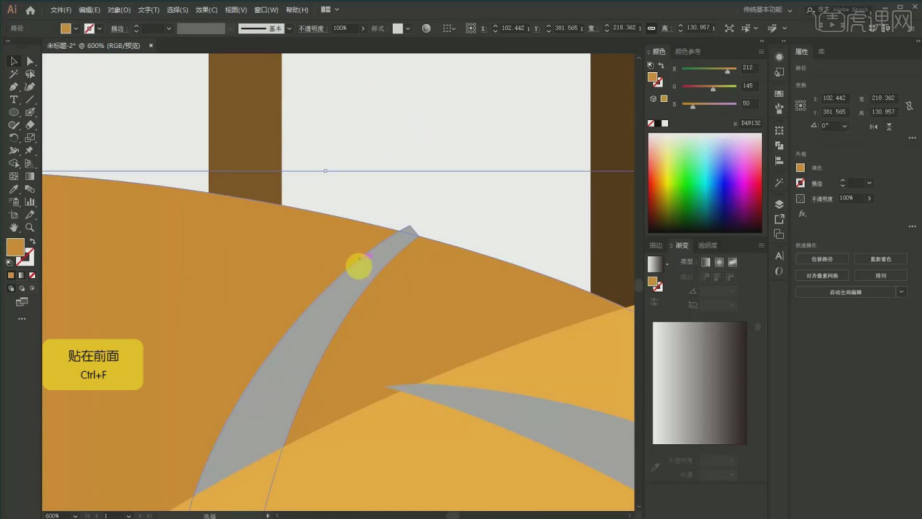The image size is (922, 519).
Task: Expand the rotation angle dropdown in Properties
Action: (845, 126)
